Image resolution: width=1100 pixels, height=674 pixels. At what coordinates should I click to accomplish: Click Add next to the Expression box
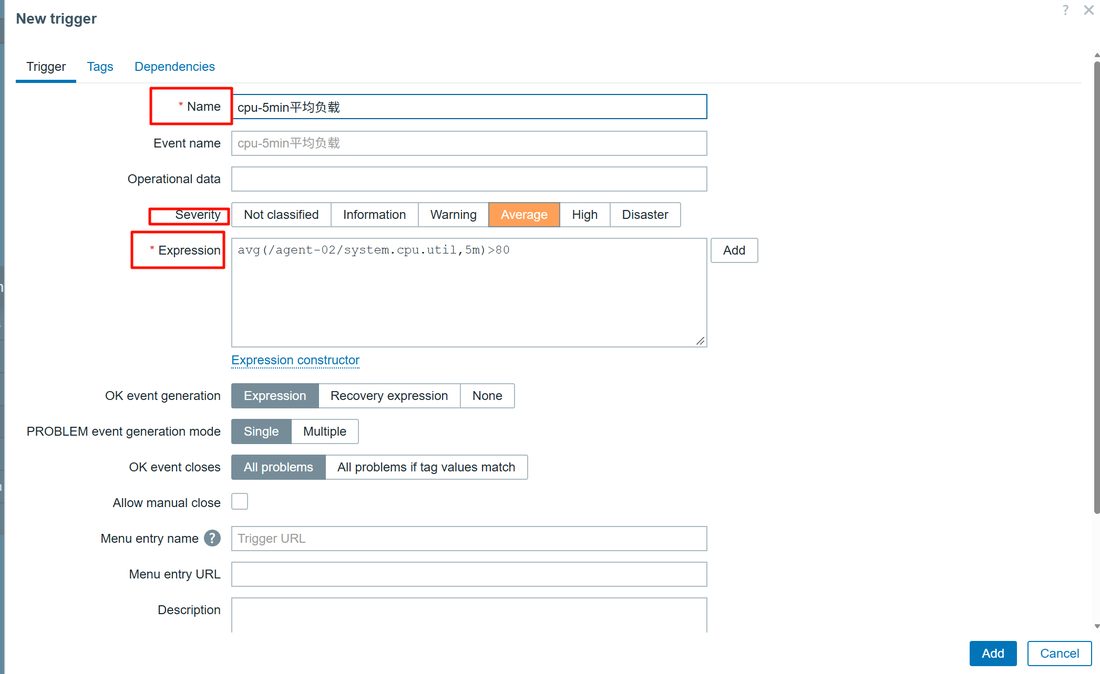click(x=734, y=250)
